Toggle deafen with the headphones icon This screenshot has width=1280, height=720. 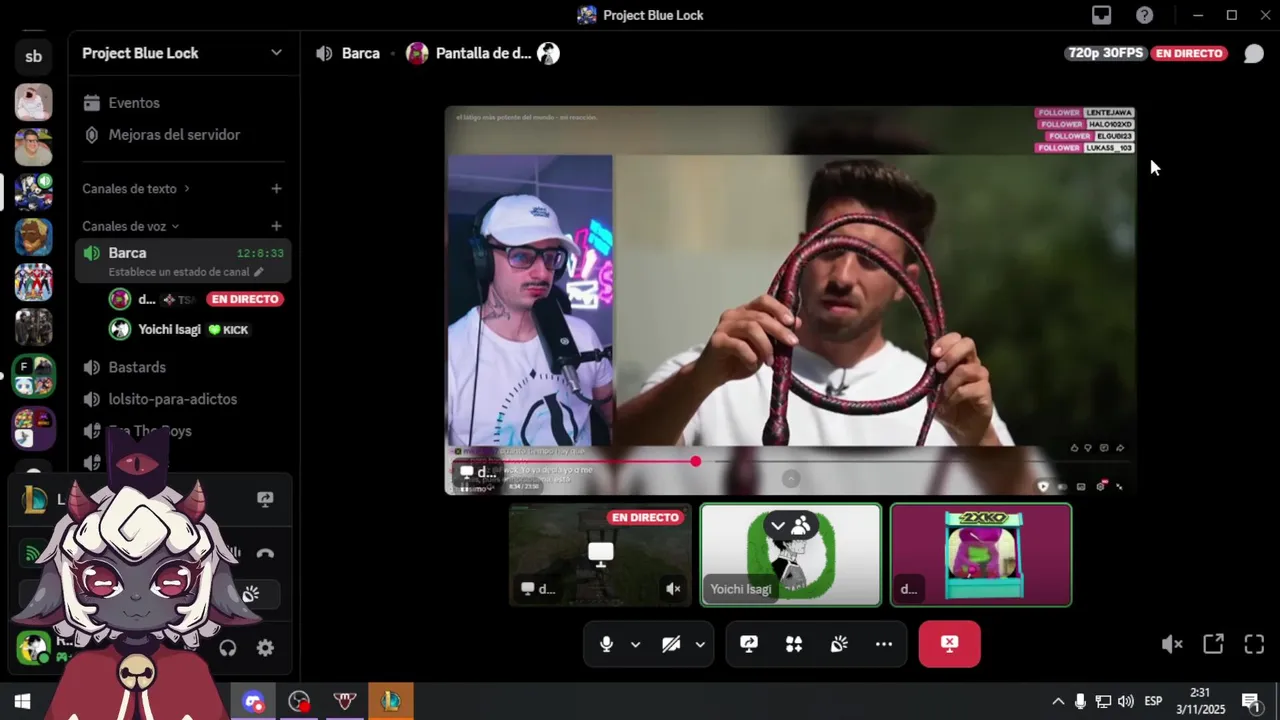(x=228, y=648)
